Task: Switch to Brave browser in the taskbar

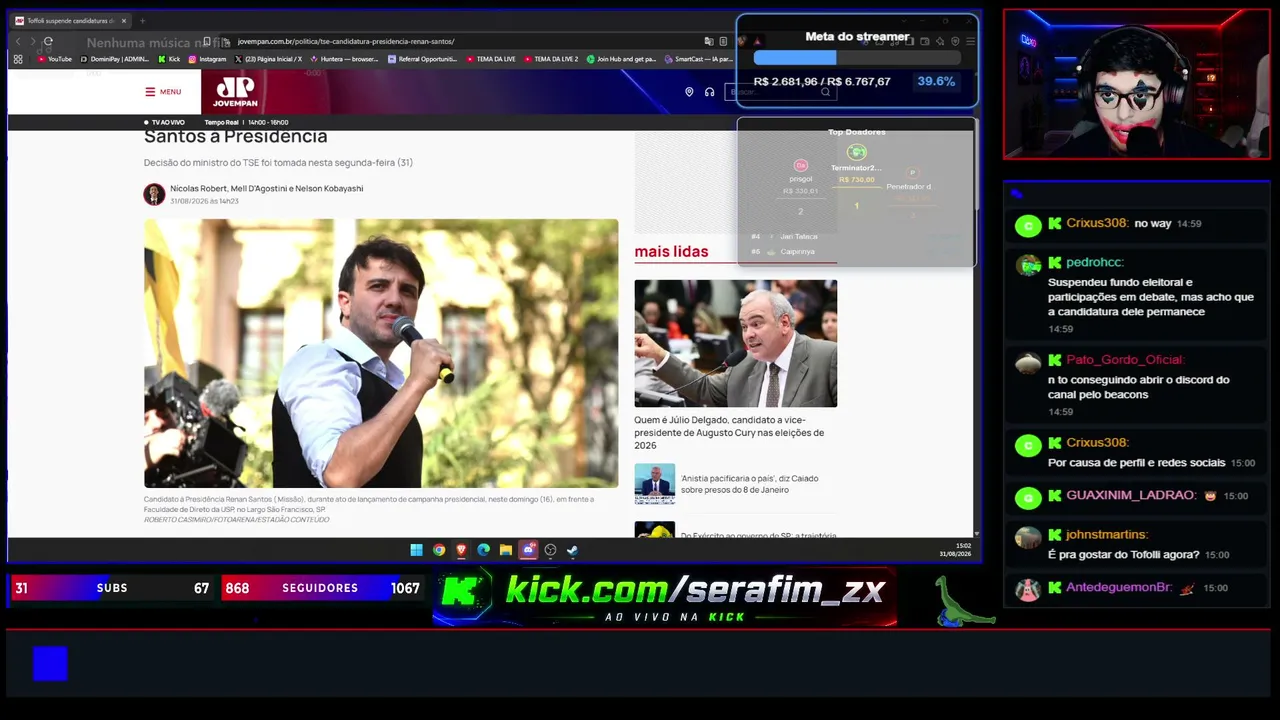Action: (x=461, y=550)
